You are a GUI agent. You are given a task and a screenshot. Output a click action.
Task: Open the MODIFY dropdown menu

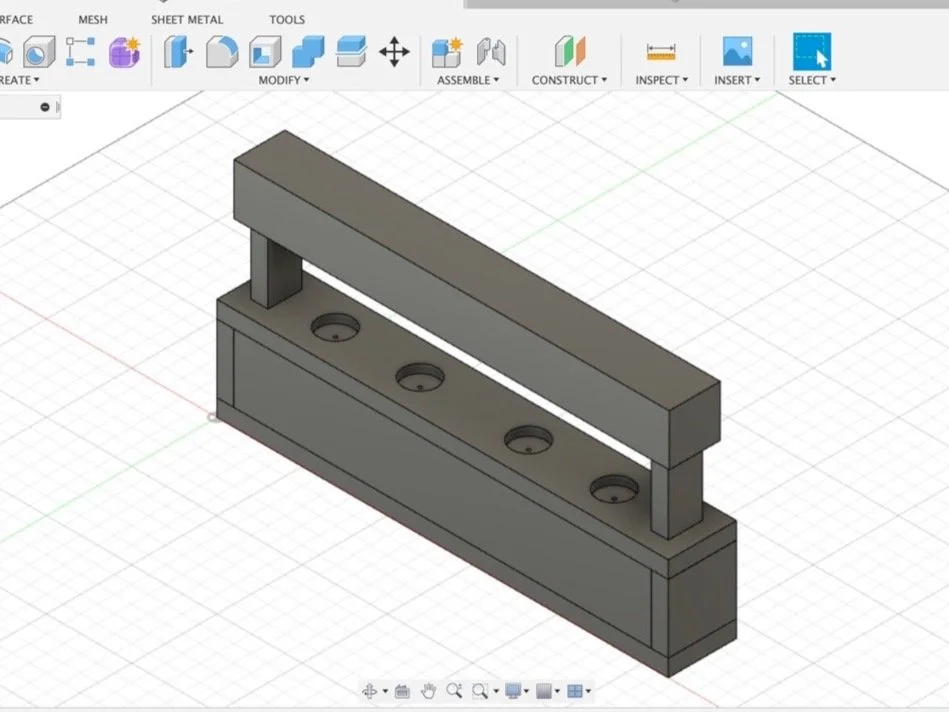tap(284, 80)
